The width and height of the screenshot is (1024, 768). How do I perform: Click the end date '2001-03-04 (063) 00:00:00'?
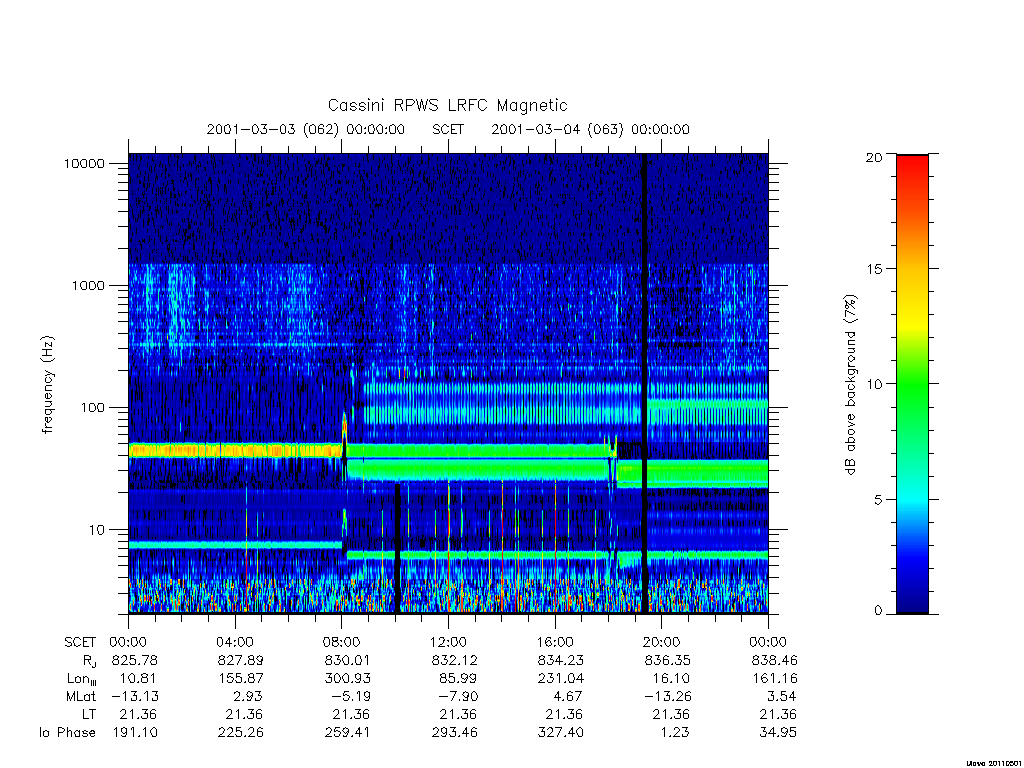tap(590, 129)
